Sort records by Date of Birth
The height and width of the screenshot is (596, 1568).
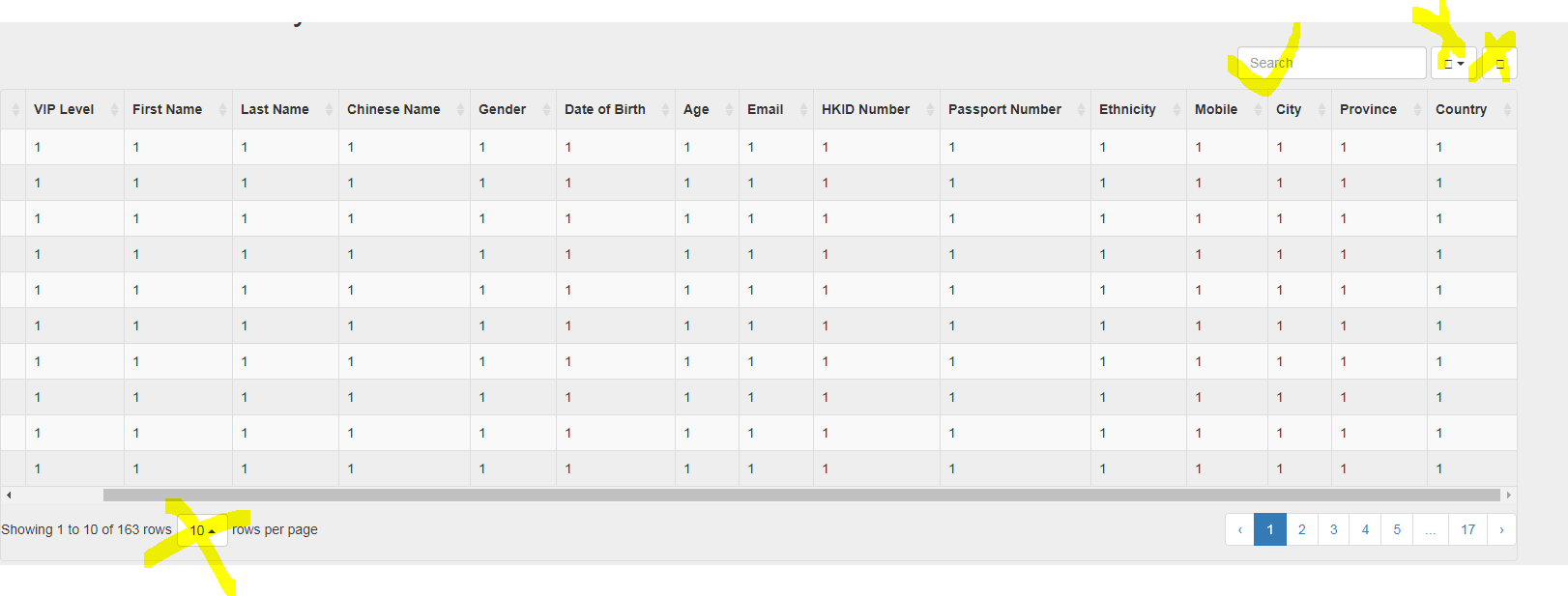coord(604,109)
